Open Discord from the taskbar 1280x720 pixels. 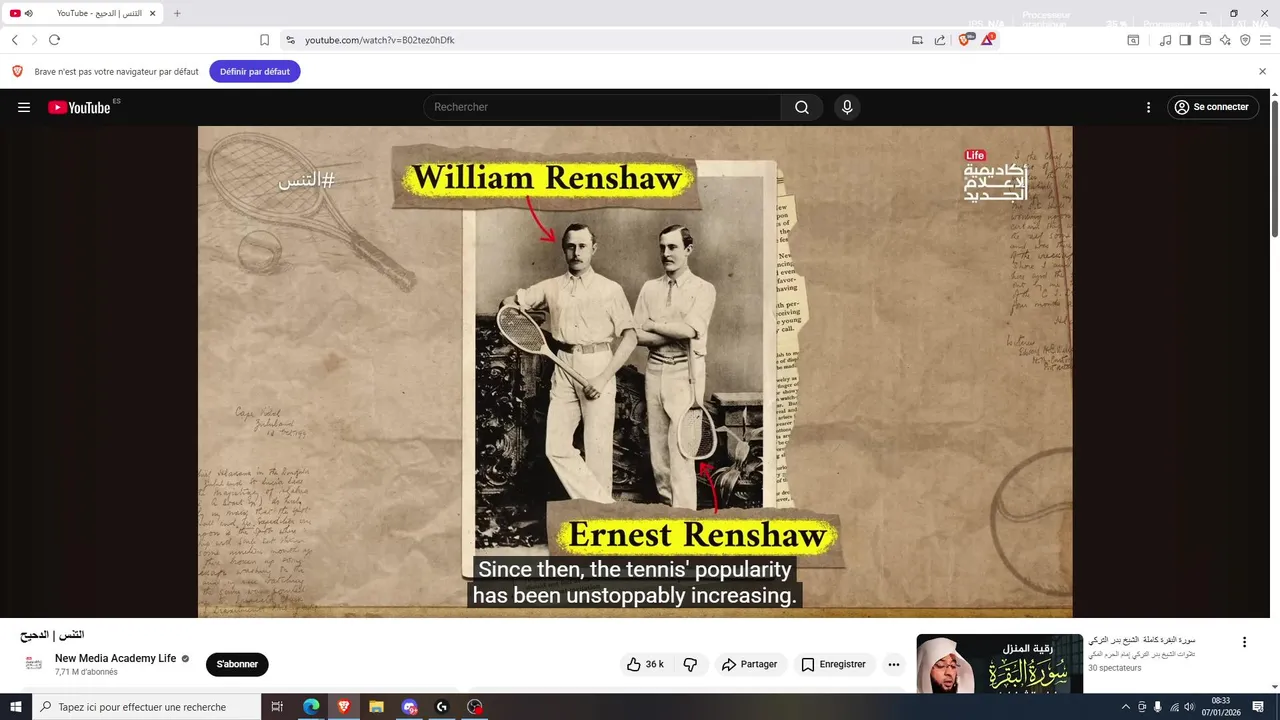point(409,707)
